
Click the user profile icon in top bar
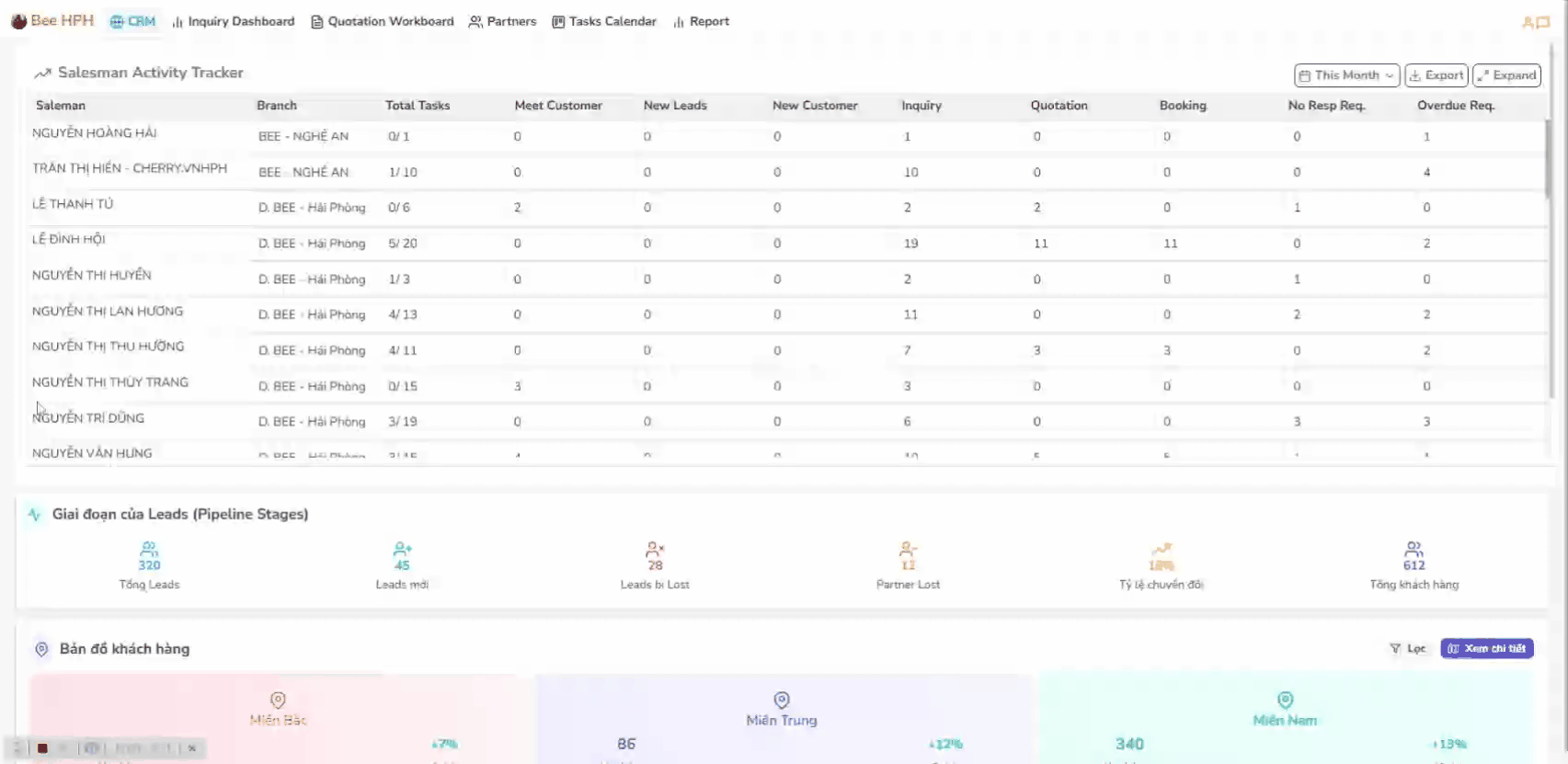[x=1535, y=22]
